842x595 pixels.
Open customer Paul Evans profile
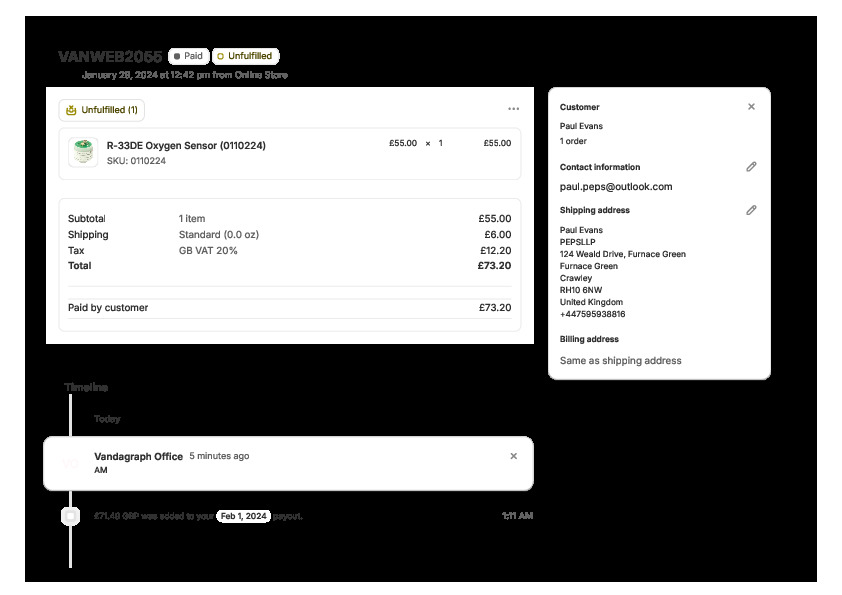point(581,126)
